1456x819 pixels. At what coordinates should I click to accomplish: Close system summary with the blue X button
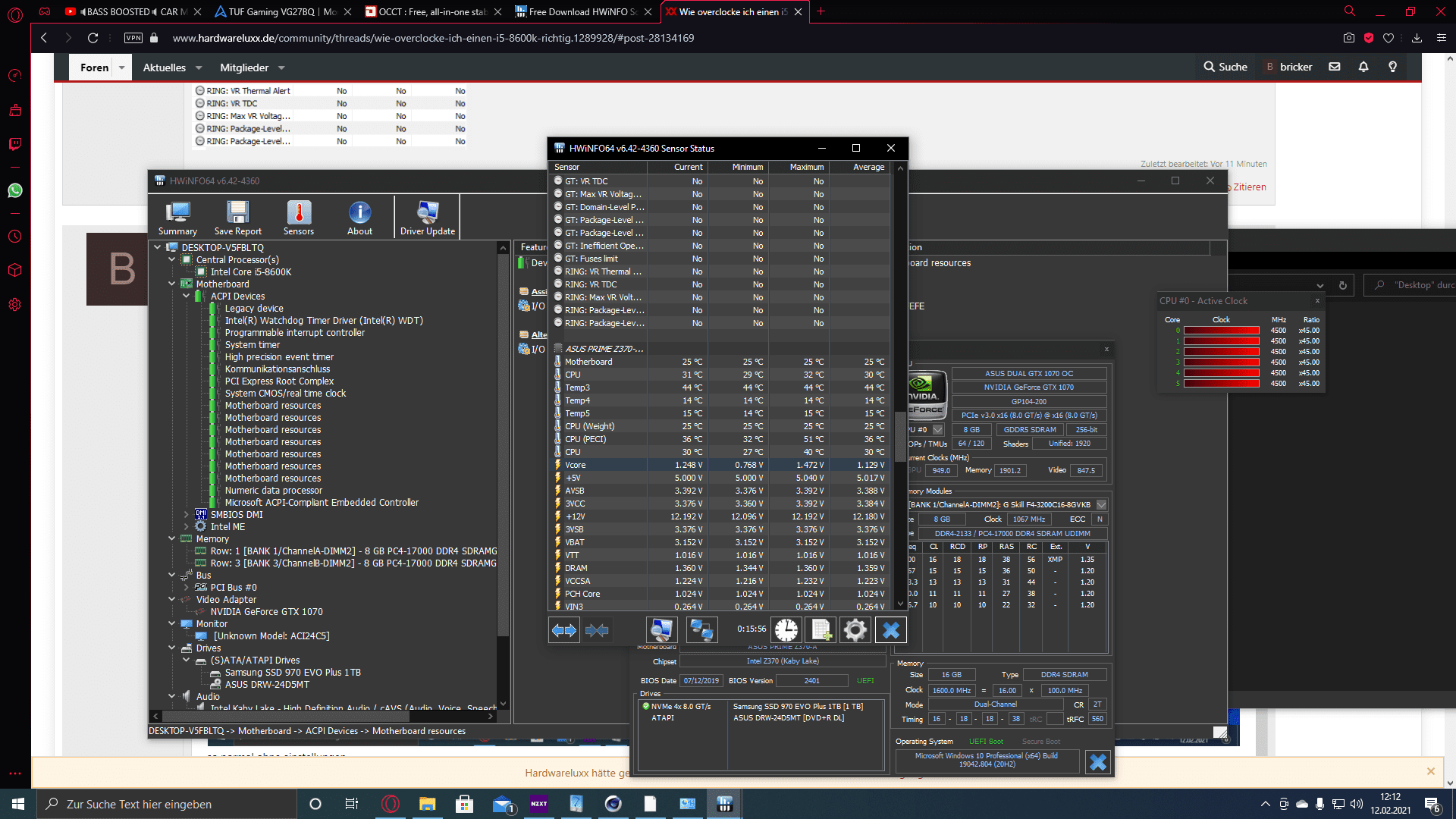(1098, 761)
